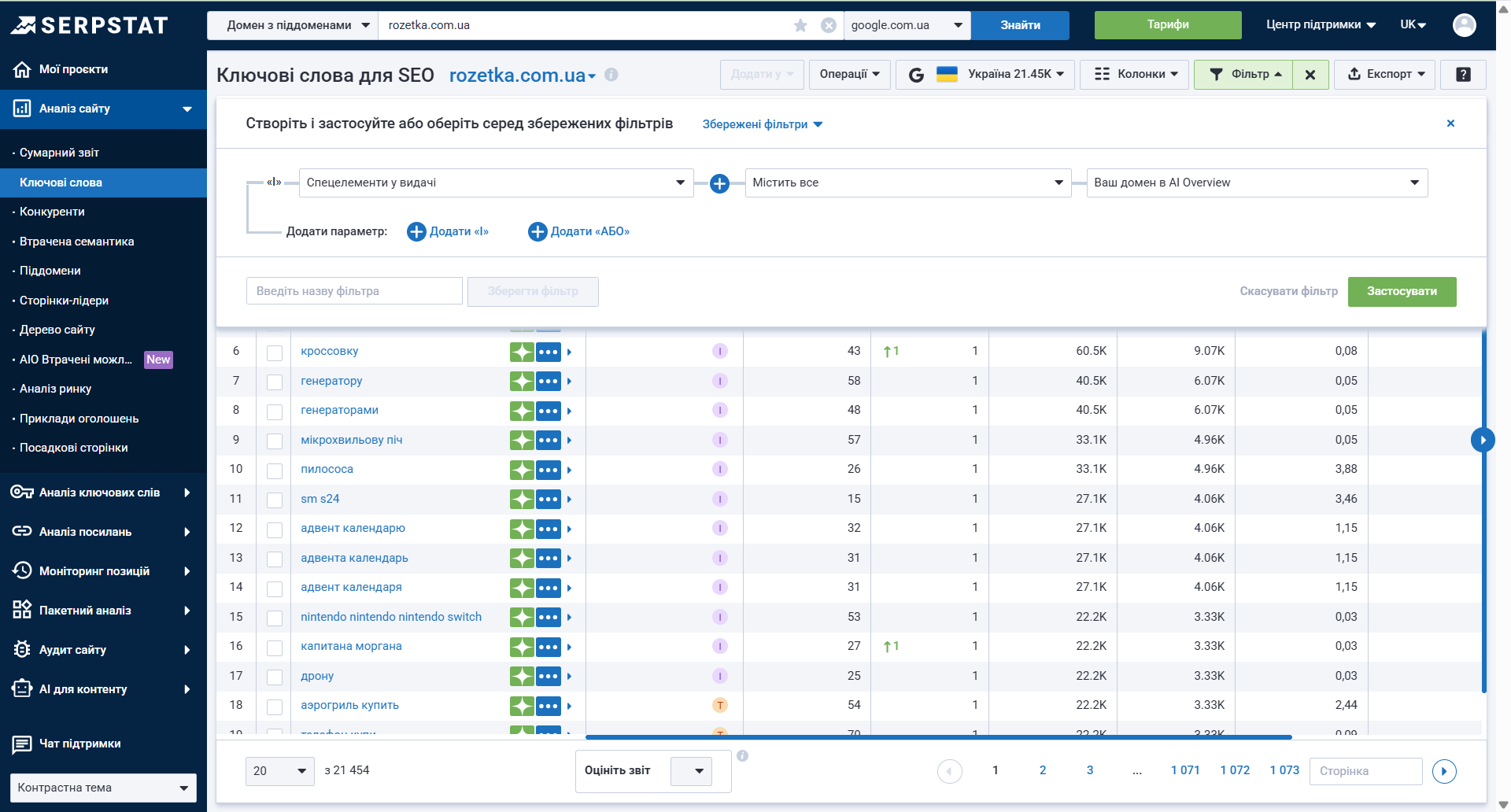This screenshot has height=812, width=1511.
Task: Click the plus icon next to Спецелементи у видачі
Action: tap(719, 183)
